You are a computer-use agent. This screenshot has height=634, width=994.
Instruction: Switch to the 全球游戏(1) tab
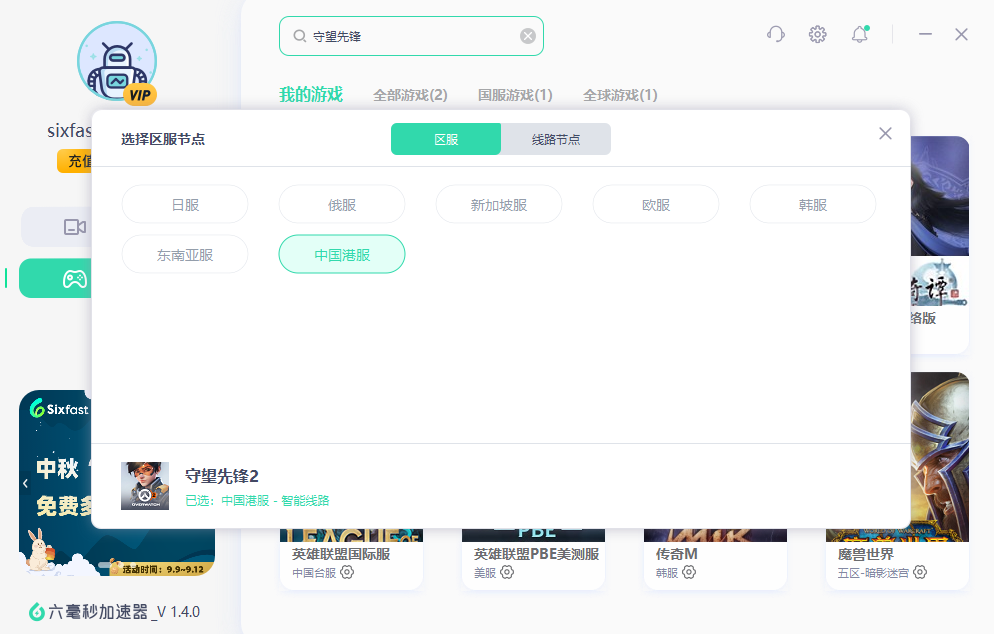(620, 95)
